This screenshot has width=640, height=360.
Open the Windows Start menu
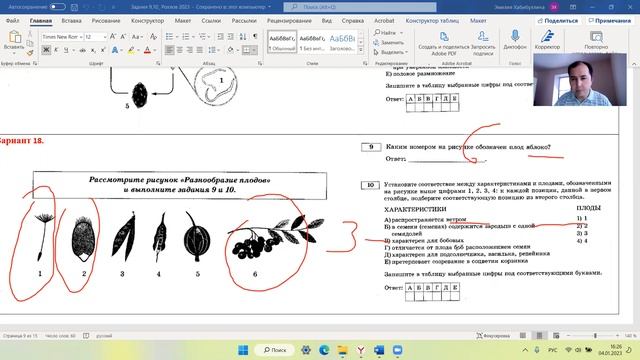pos(243,350)
